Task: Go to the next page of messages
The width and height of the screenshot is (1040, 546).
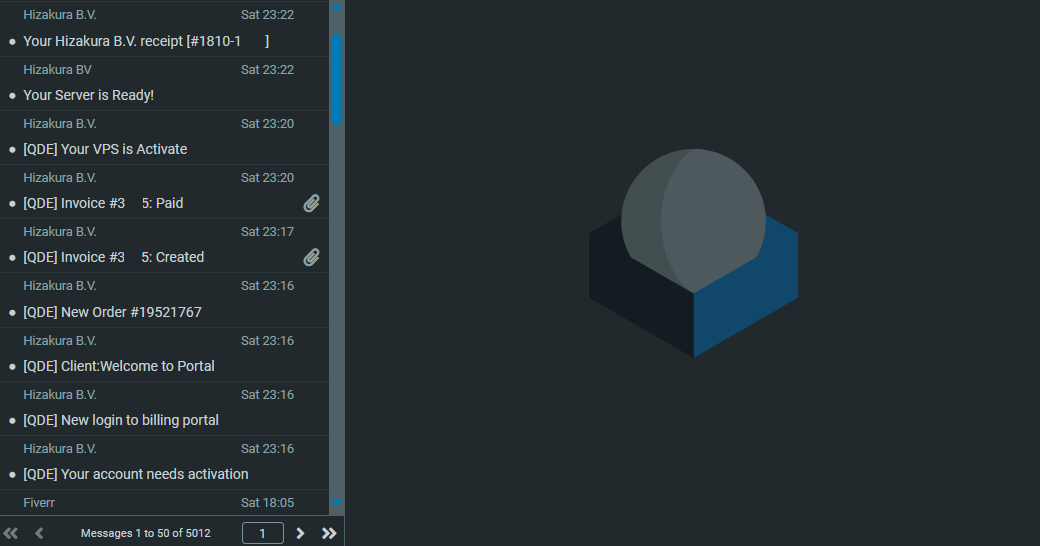Action: 300,533
